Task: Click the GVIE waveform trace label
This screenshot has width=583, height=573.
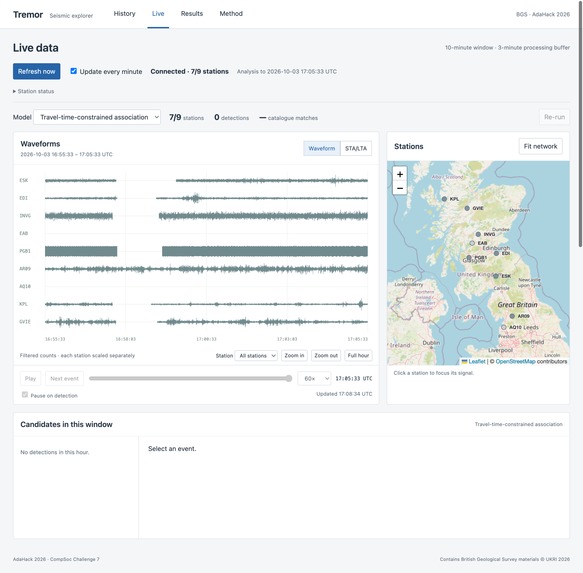Action: [x=25, y=322]
